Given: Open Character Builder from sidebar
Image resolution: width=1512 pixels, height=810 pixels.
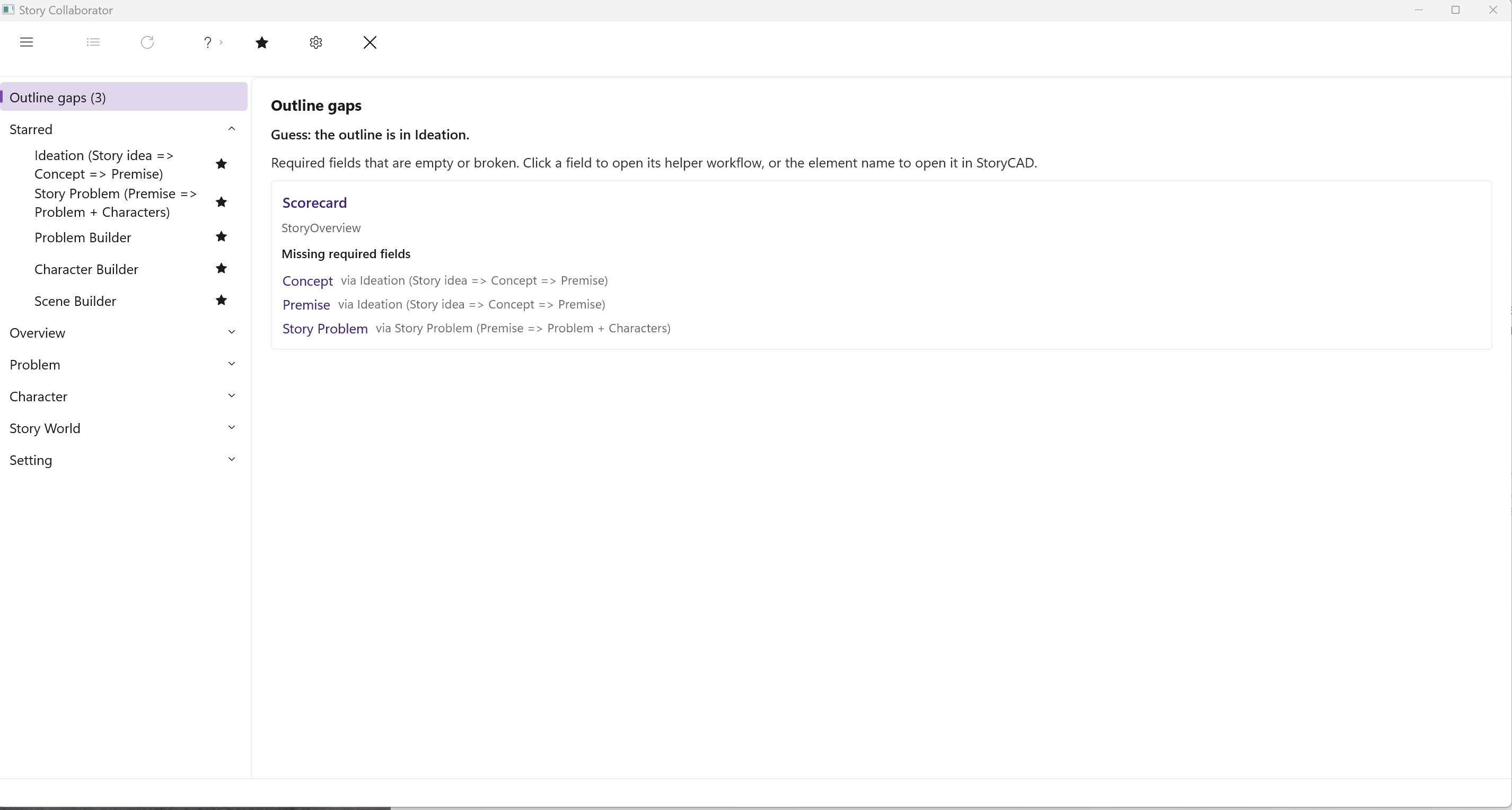Looking at the screenshot, I should 86,269.
